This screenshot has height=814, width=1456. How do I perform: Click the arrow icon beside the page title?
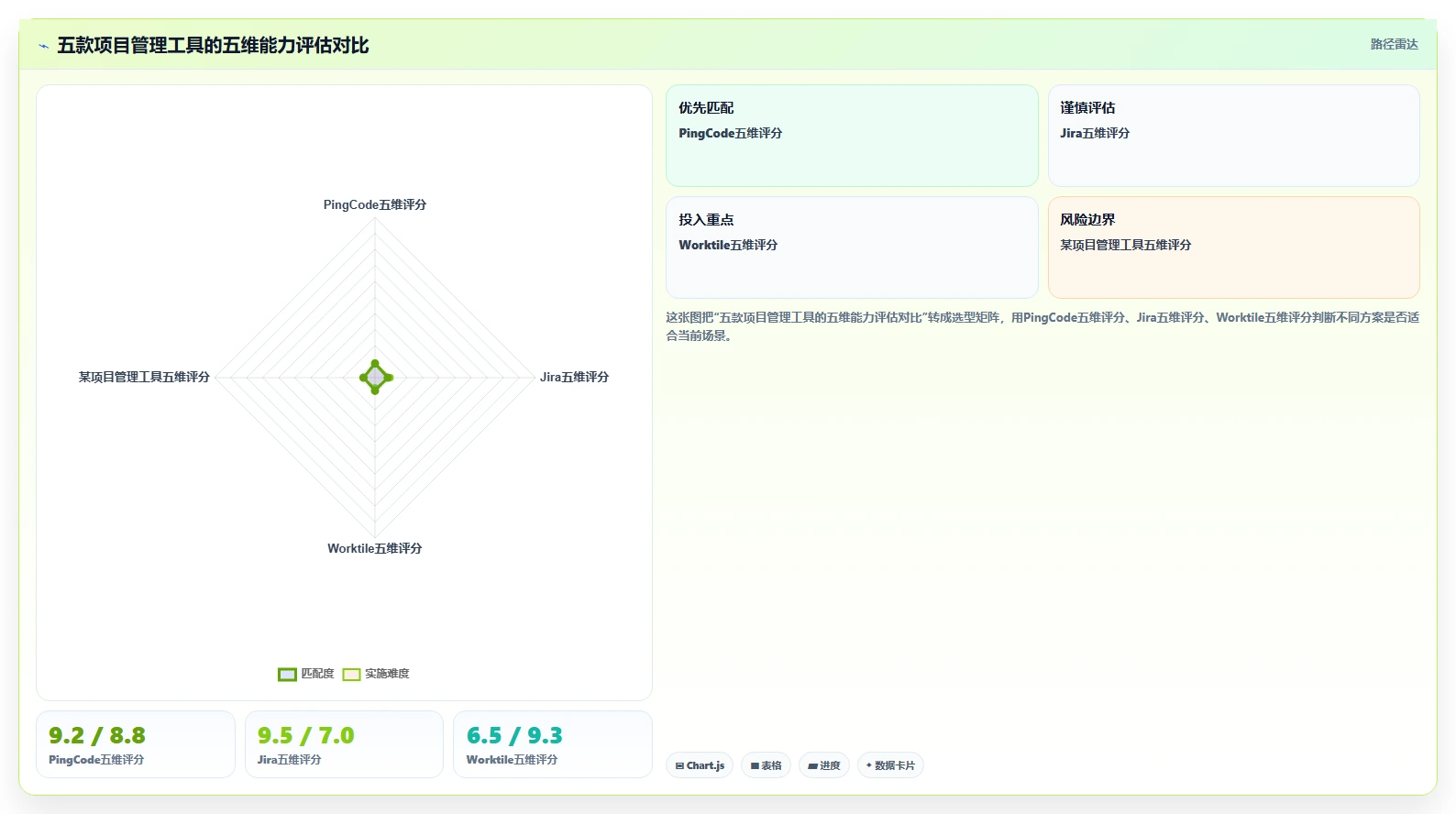[43, 46]
